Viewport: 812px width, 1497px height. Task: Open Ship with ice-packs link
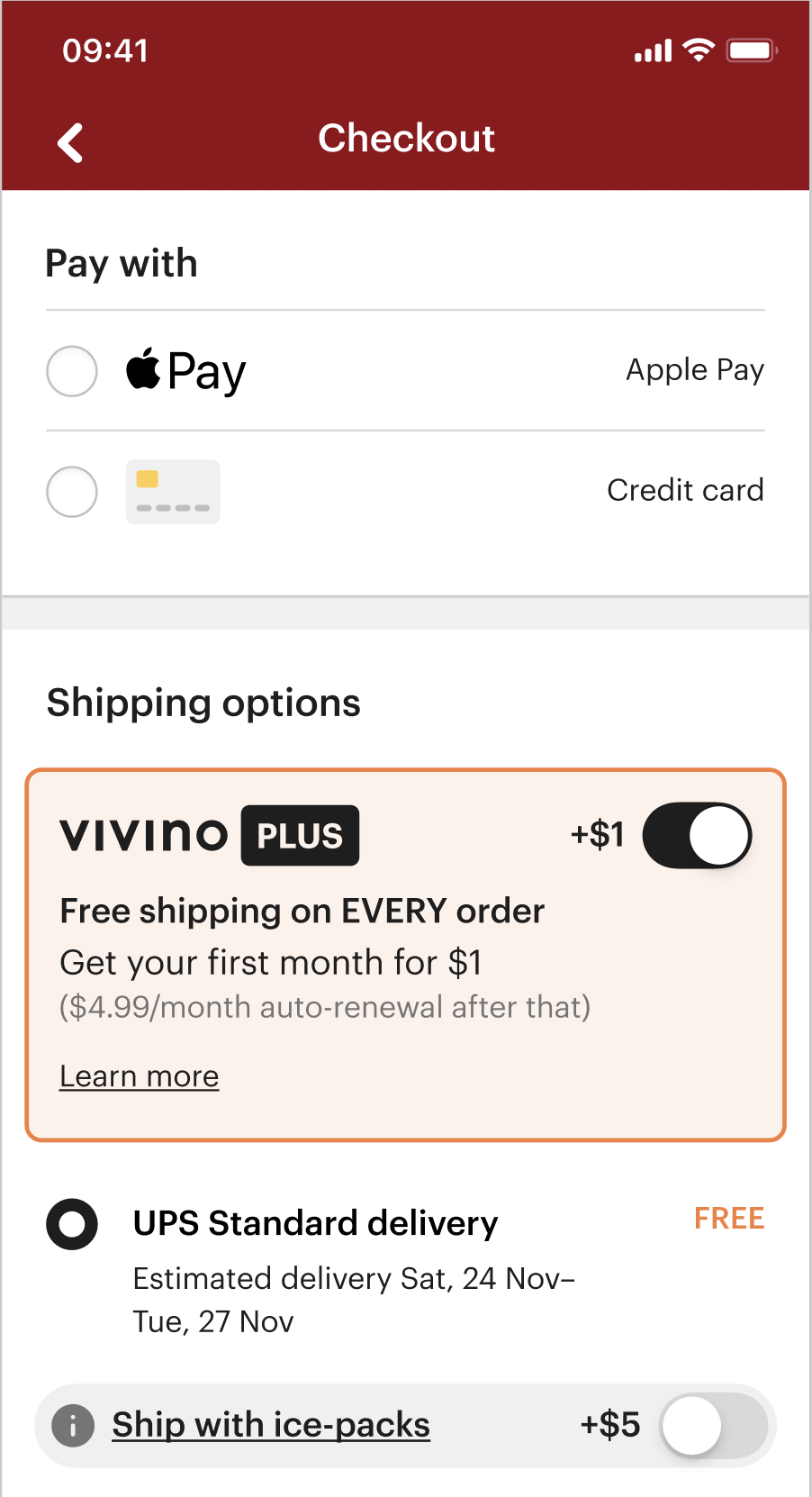(x=271, y=1425)
